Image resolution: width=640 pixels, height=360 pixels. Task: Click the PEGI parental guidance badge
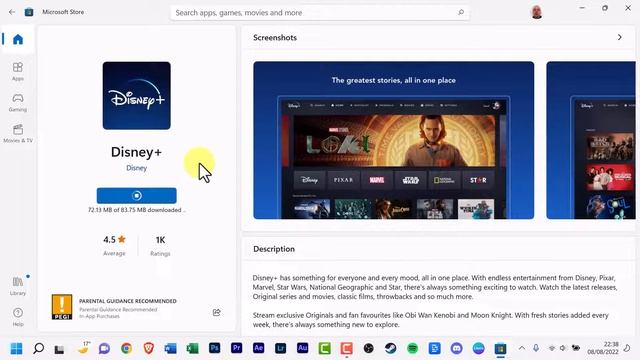(x=62, y=307)
